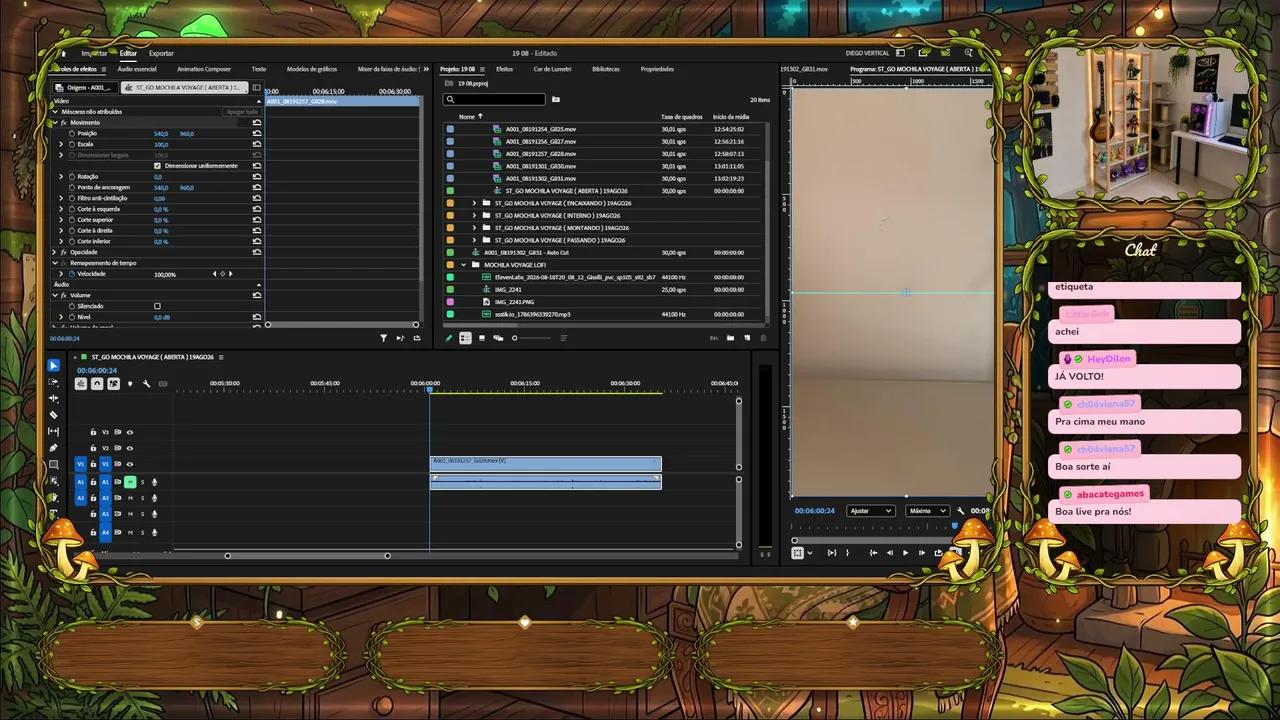The image size is (1280, 720).
Task: Select the Selection tool in the tools panel
Action: click(x=54, y=366)
